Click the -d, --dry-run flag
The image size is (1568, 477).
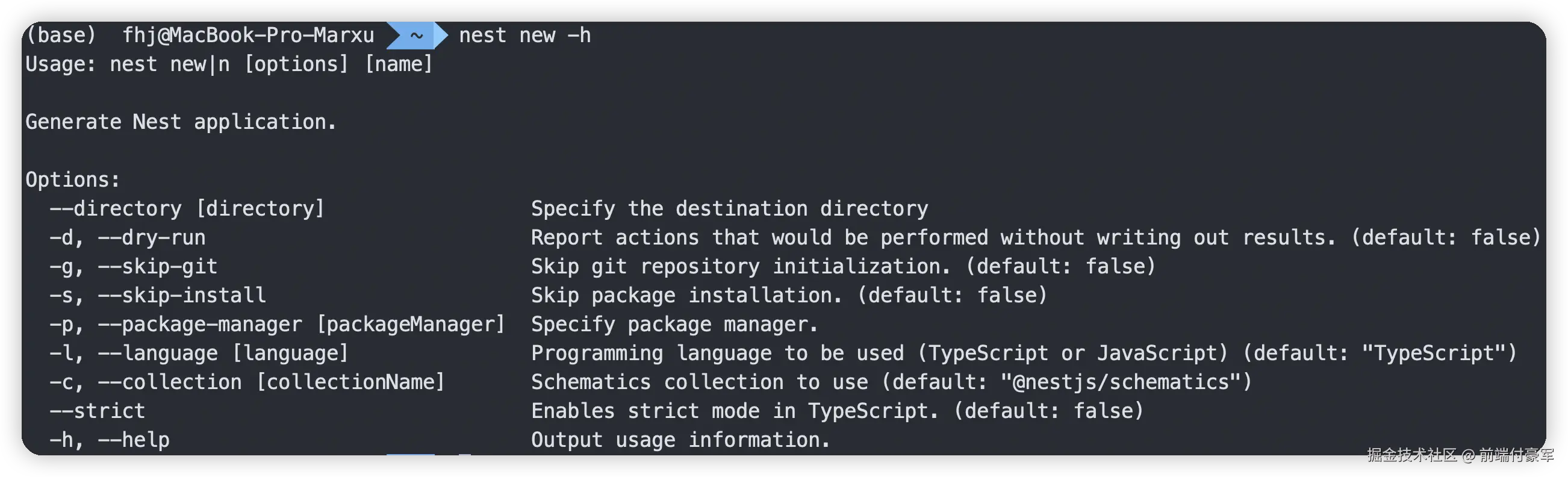(x=127, y=237)
